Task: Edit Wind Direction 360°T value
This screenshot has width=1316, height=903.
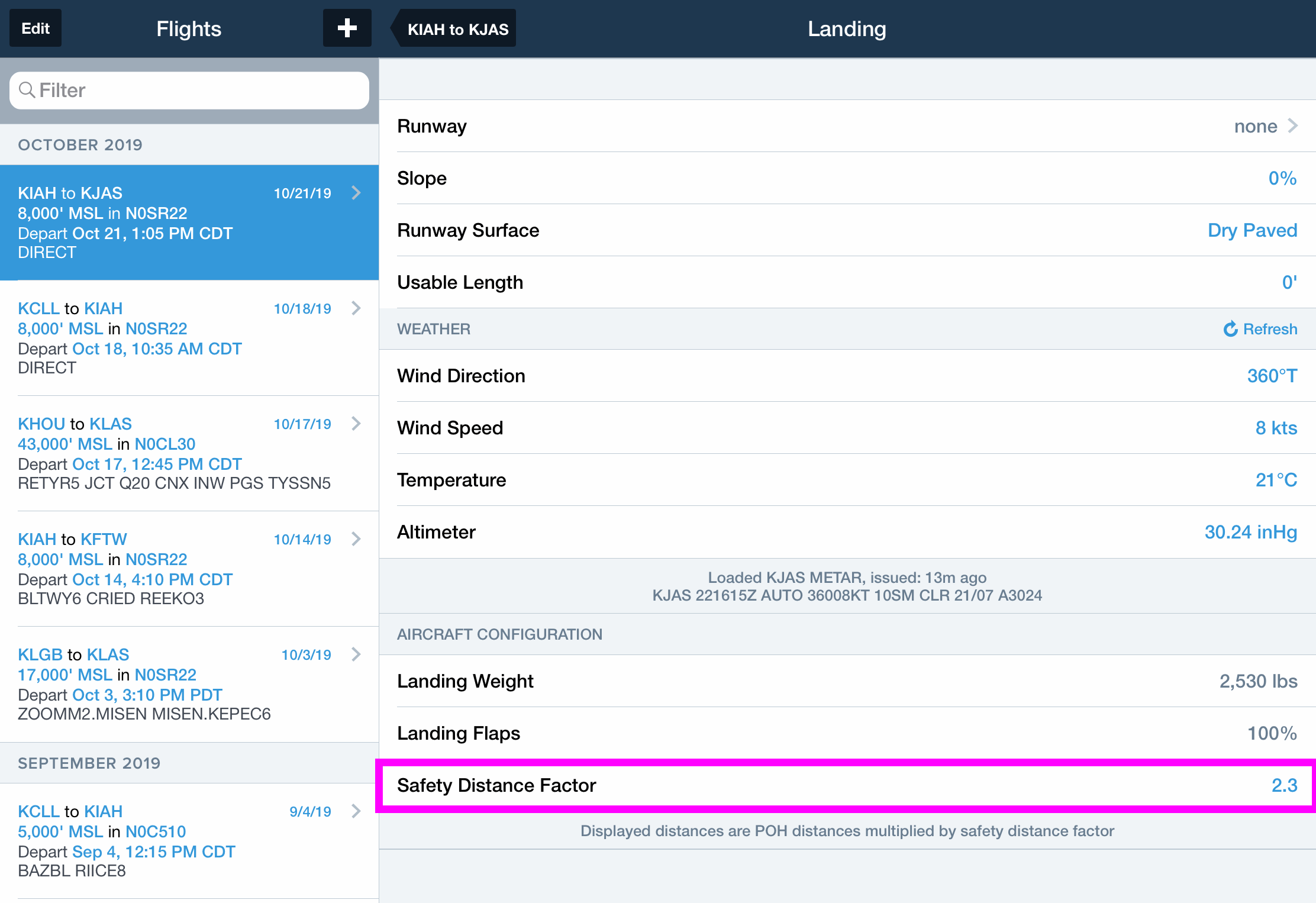Action: point(1272,376)
